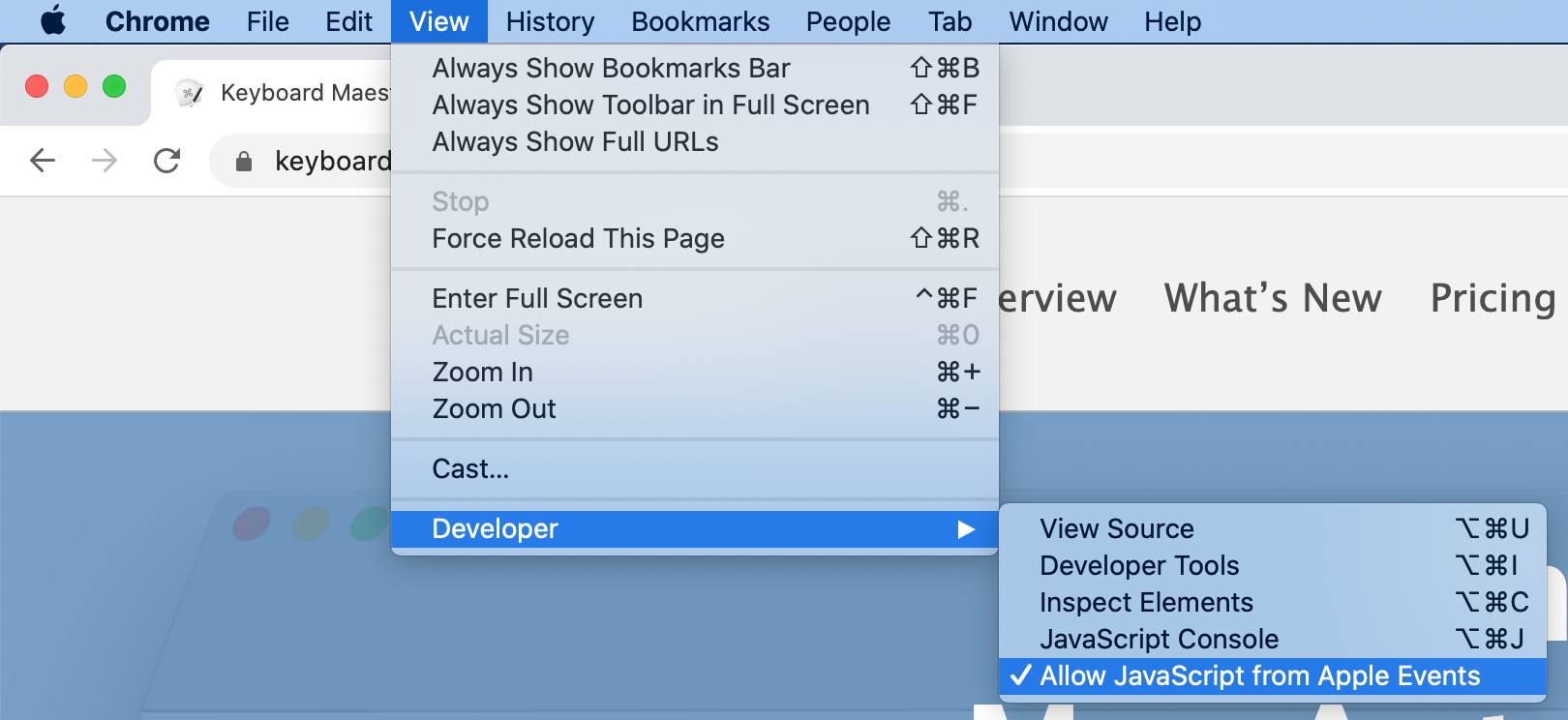Click the Pricing link on the page

(1493, 298)
